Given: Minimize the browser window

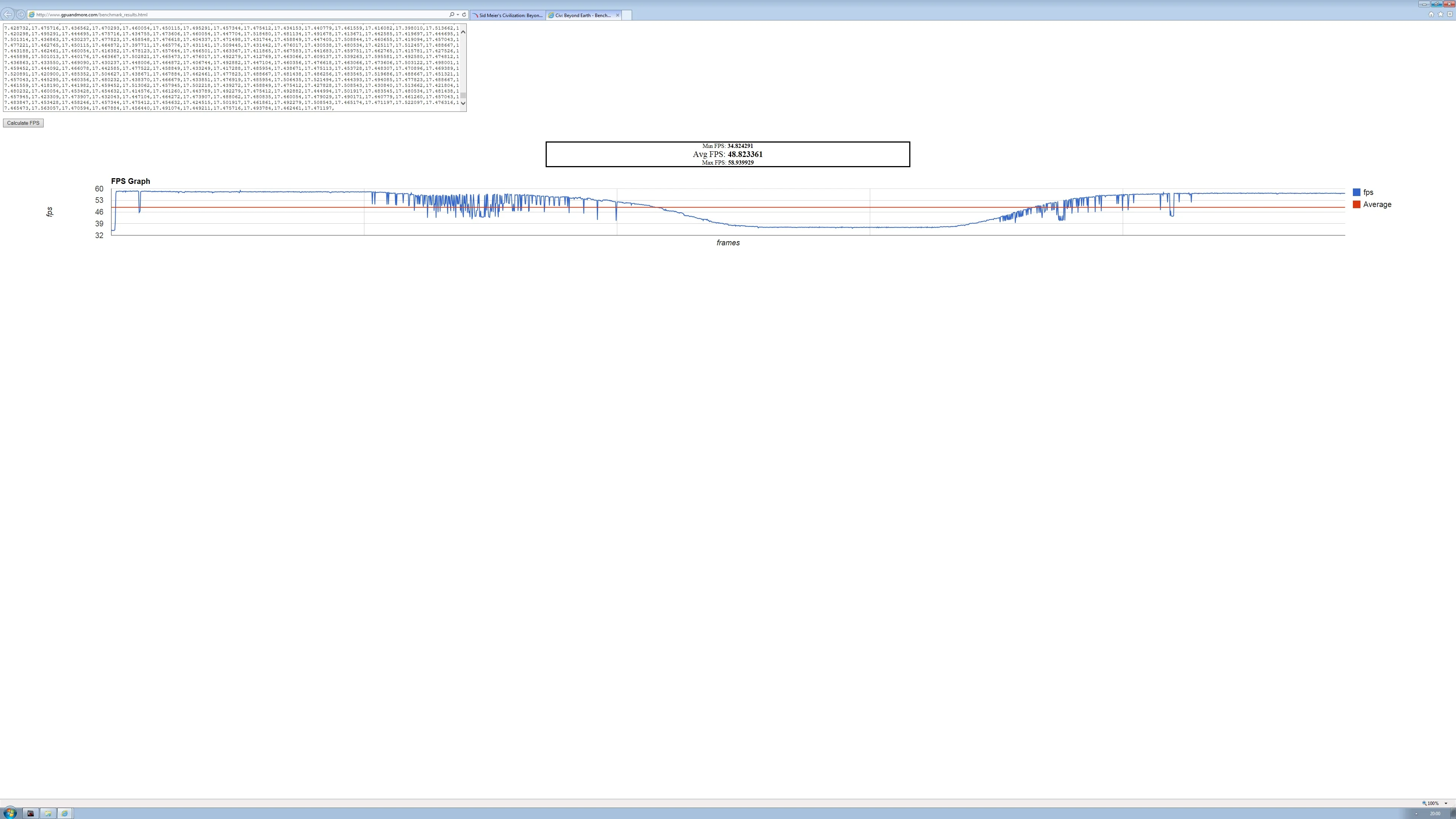Looking at the screenshot, I should point(1424,3).
